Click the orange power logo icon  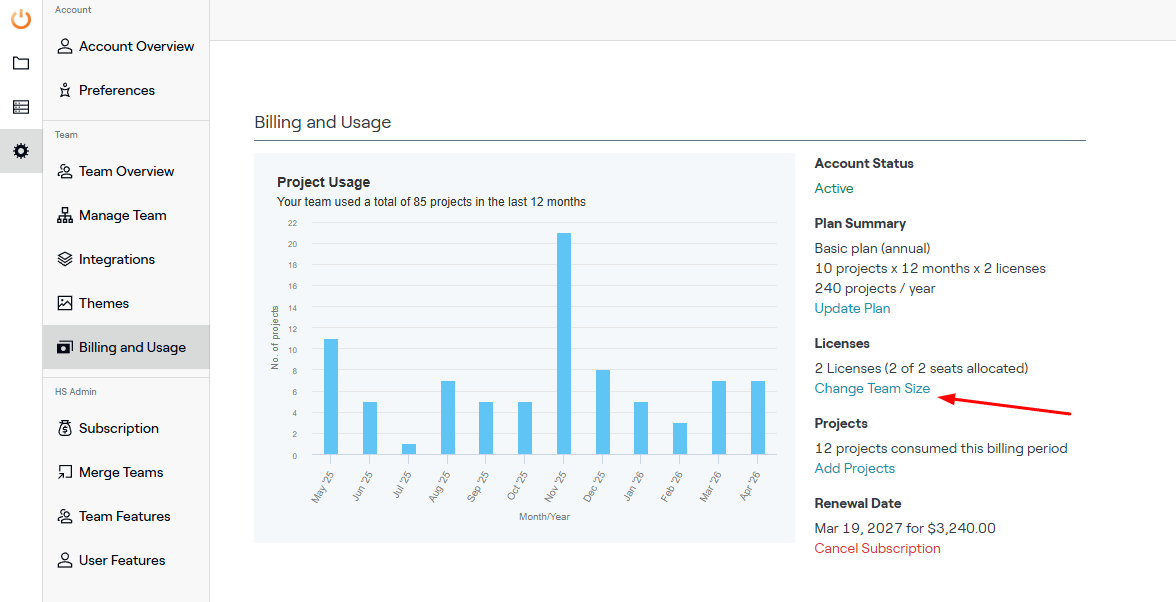[21, 19]
